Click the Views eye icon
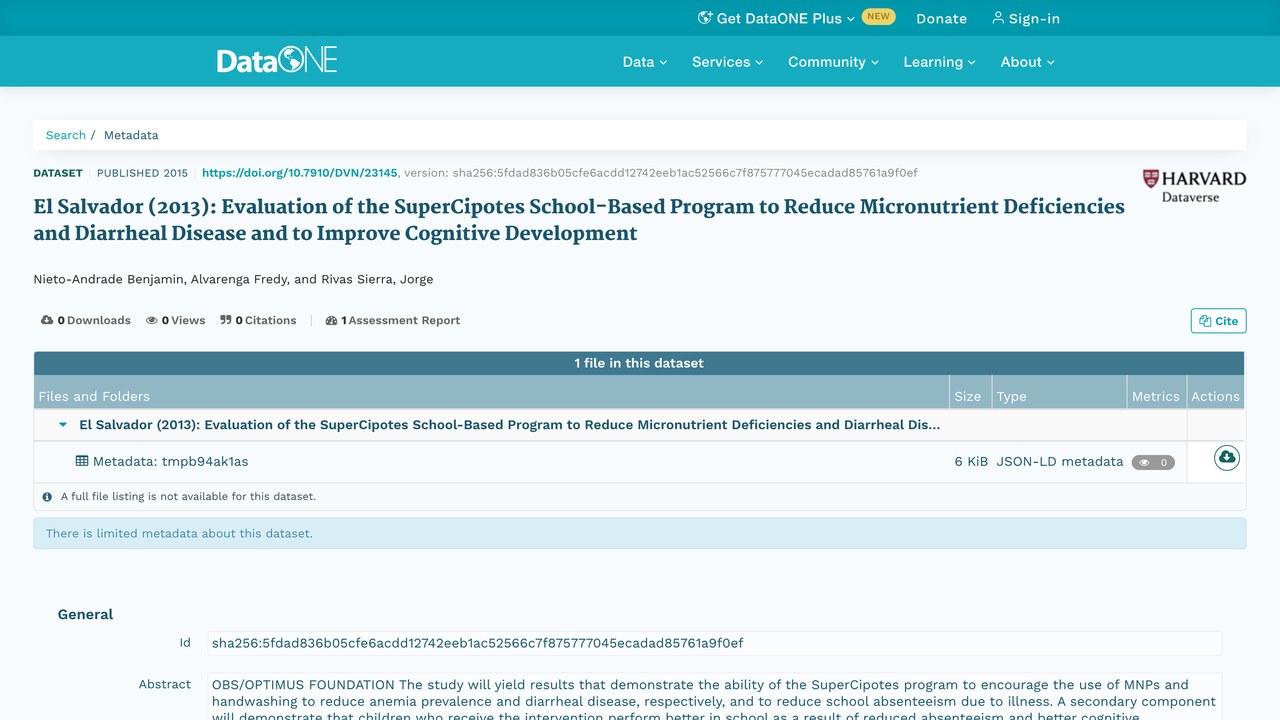The image size is (1280, 720). 152,321
